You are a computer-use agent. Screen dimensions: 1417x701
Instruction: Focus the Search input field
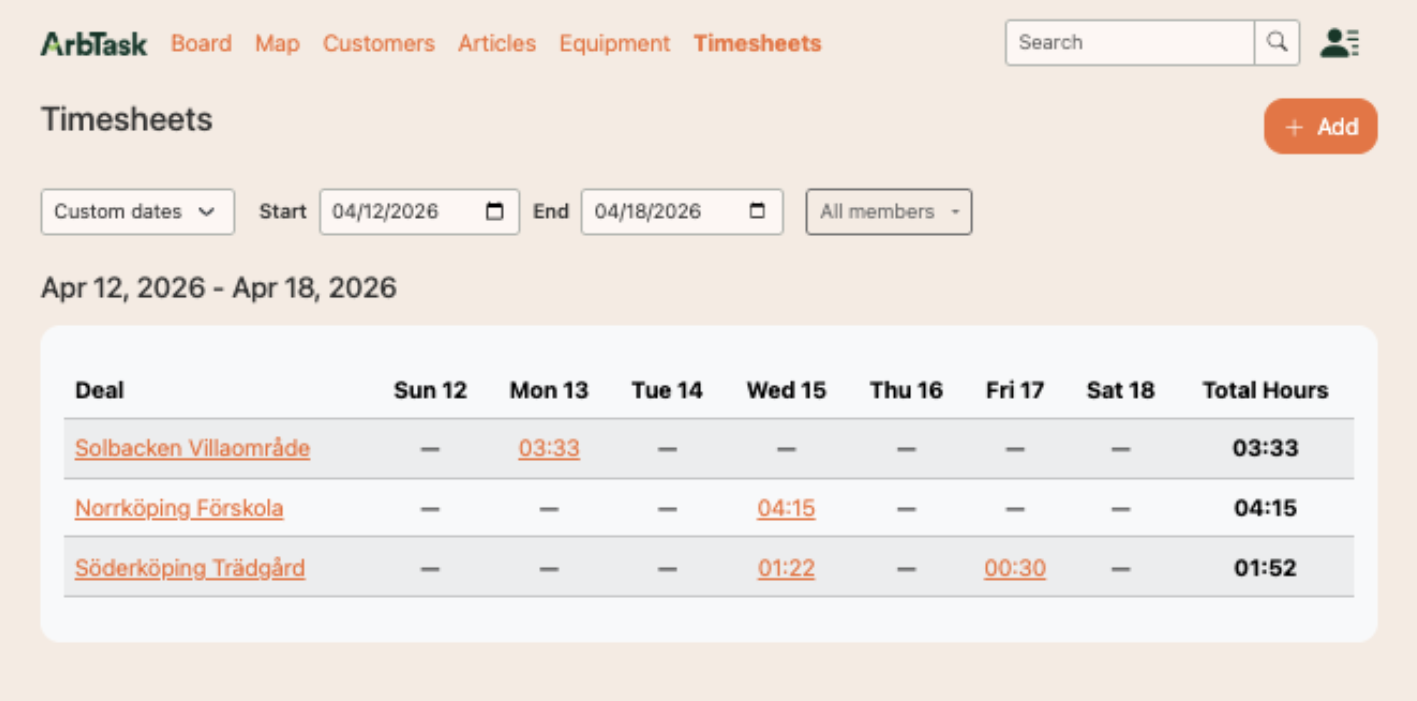coord(1130,43)
